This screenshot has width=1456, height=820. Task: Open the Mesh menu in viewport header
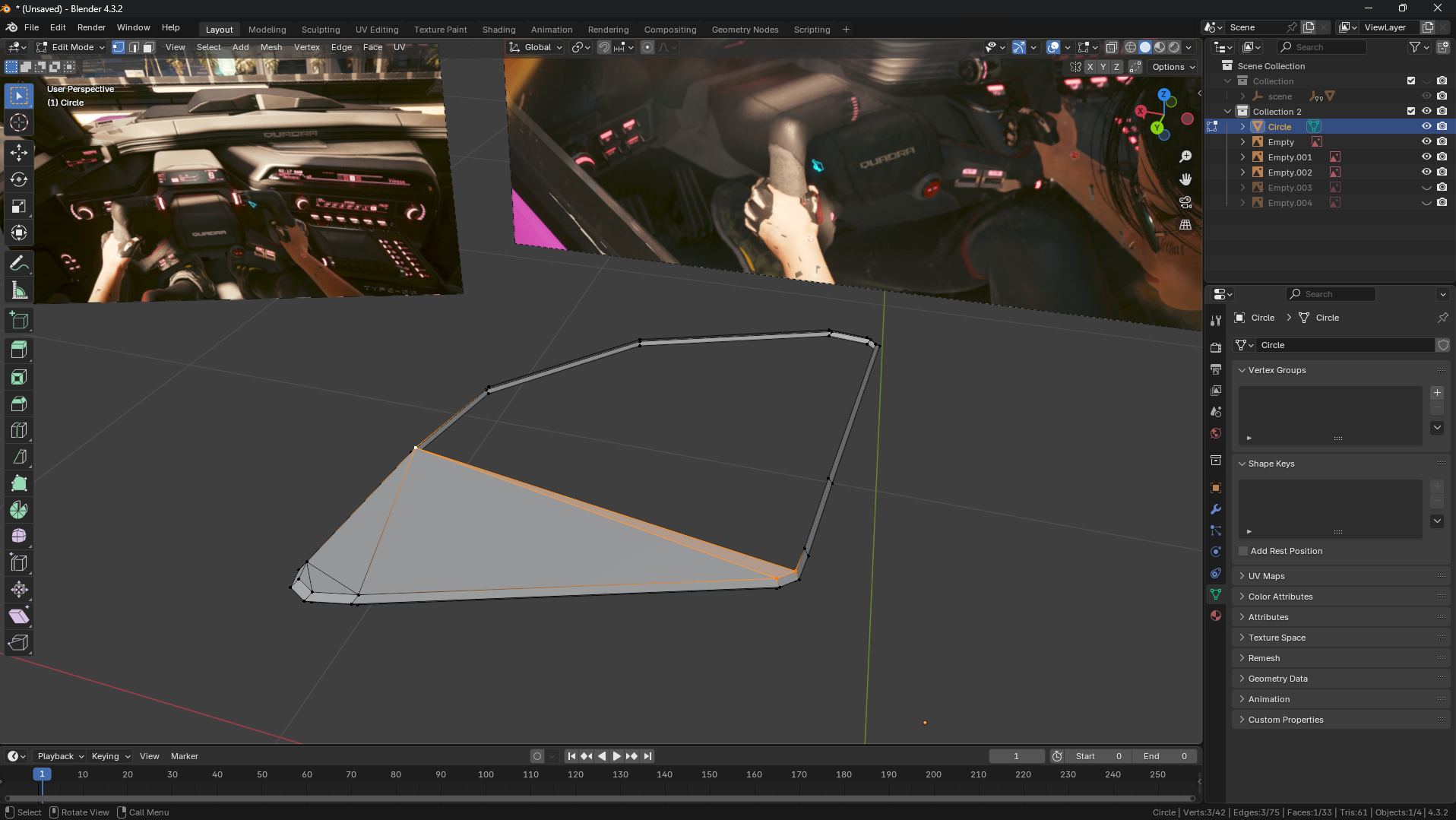coord(271,47)
